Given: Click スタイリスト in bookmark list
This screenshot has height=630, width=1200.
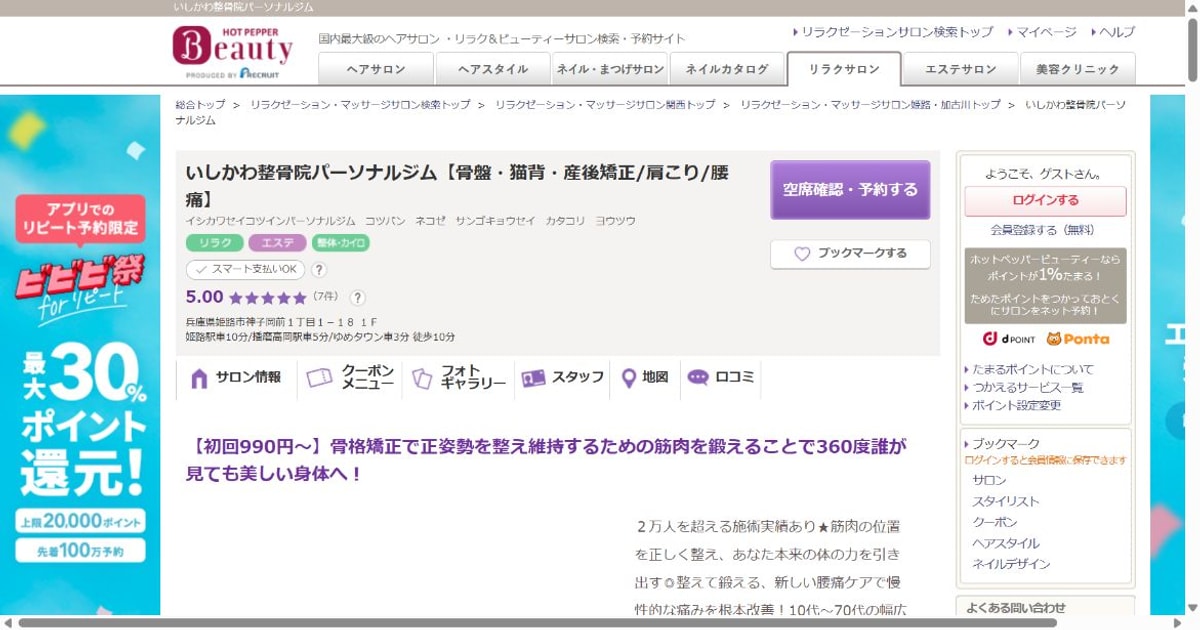Looking at the screenshot, I should point(1006,501).
